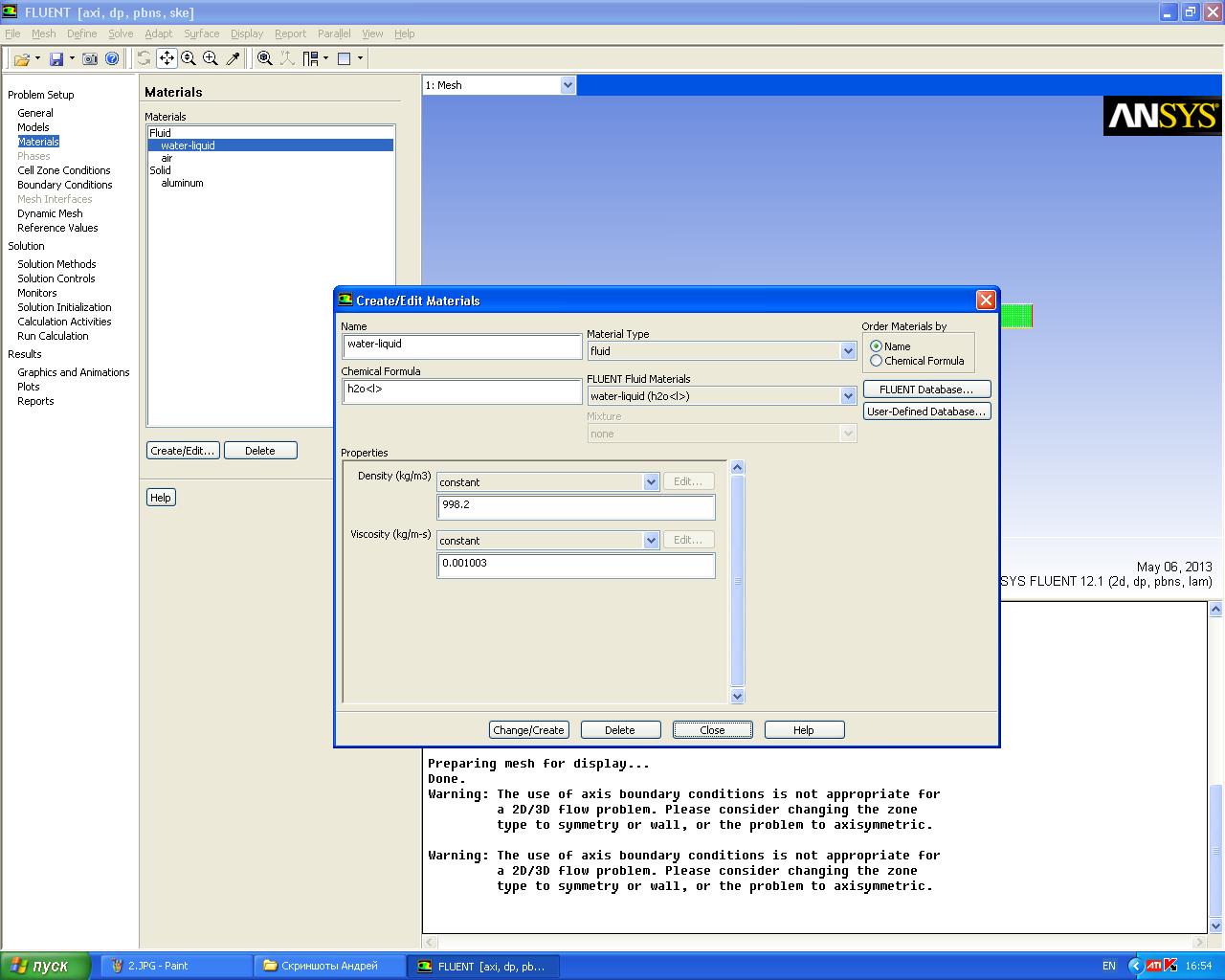Click the Windows start button

click(x=46, y=966)
